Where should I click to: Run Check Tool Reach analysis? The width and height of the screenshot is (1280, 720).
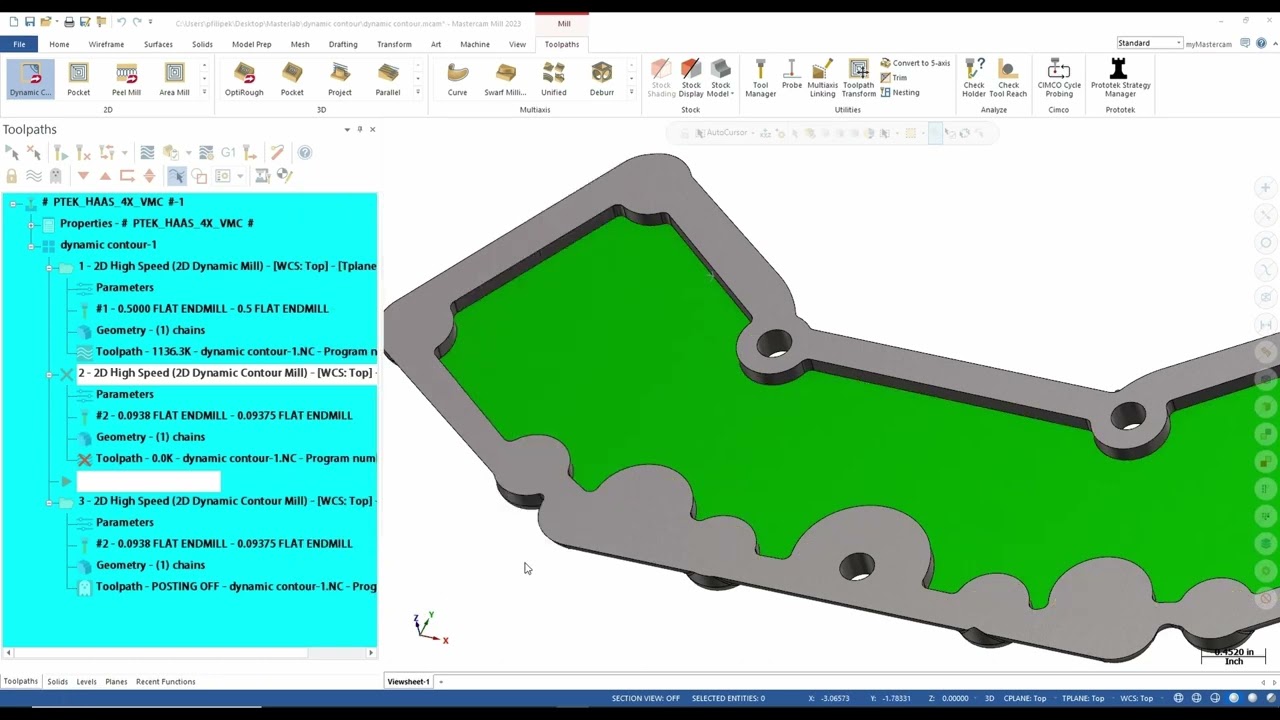(1008, 79)
